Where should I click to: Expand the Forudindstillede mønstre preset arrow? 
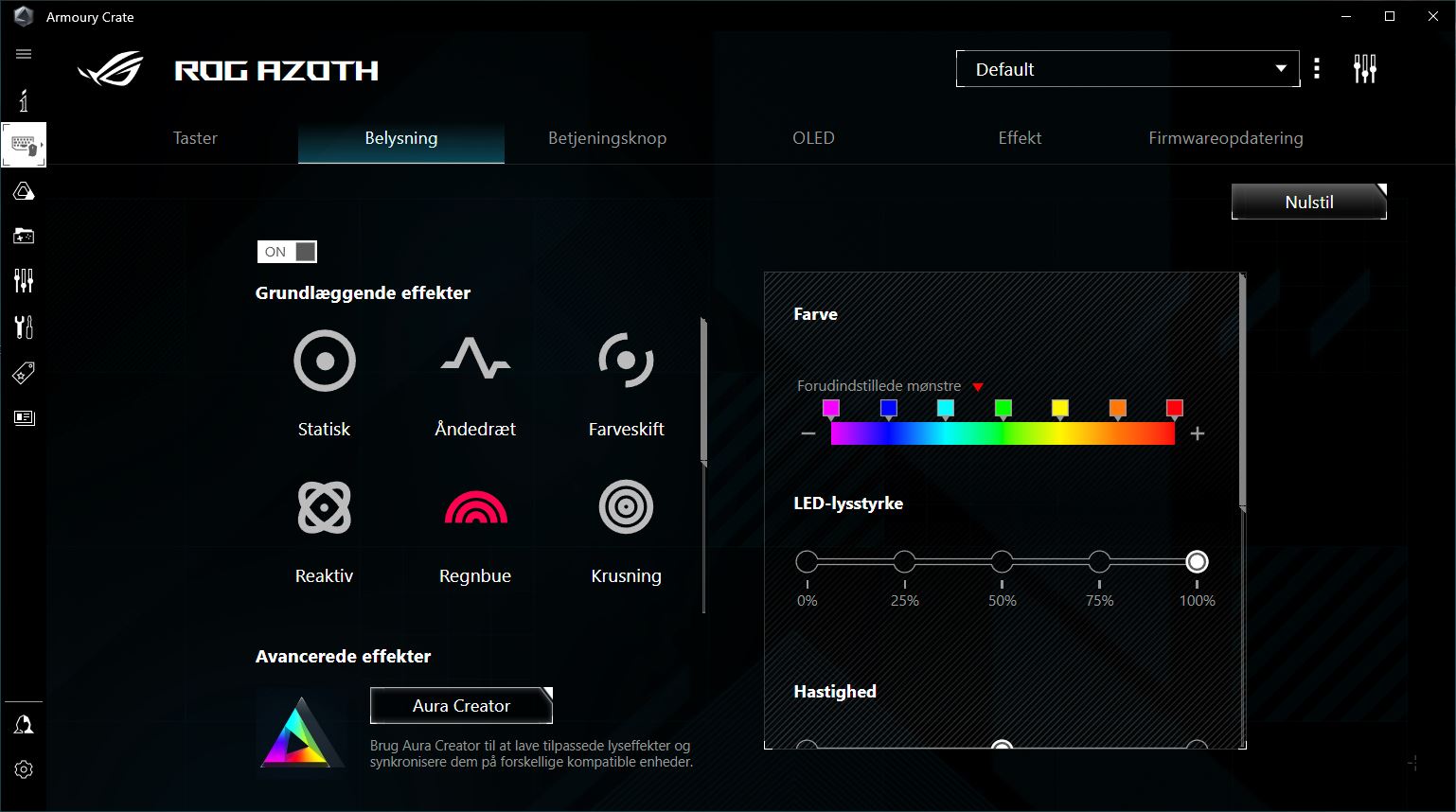[x=978, y=387]
